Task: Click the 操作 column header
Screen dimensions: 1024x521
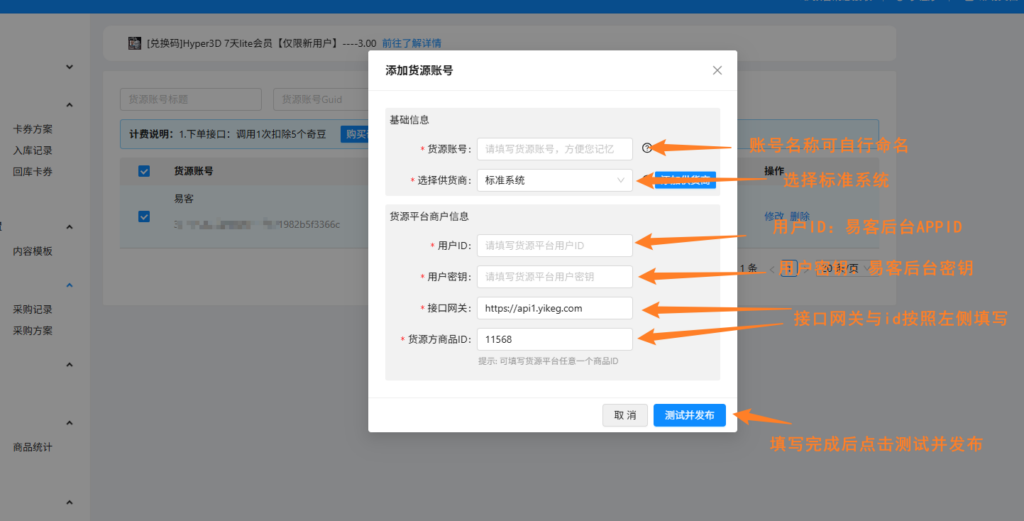Action: (774, 171)
